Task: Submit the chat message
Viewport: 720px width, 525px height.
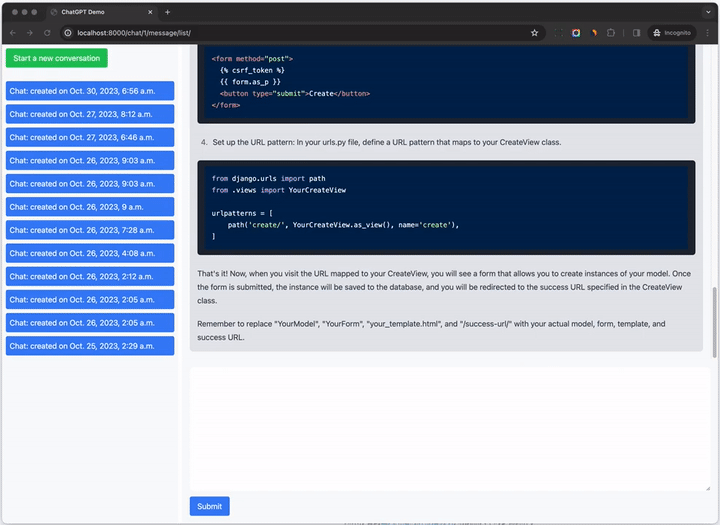Action: (x=209, y=506)
